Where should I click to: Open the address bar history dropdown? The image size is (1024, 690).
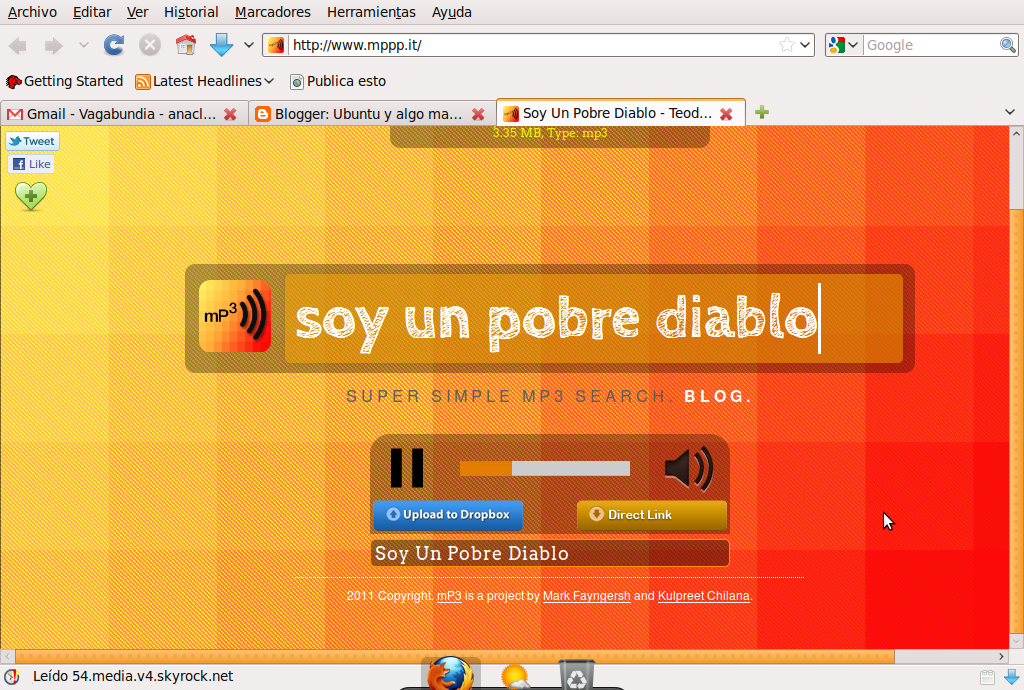click(x=805, y=45)
